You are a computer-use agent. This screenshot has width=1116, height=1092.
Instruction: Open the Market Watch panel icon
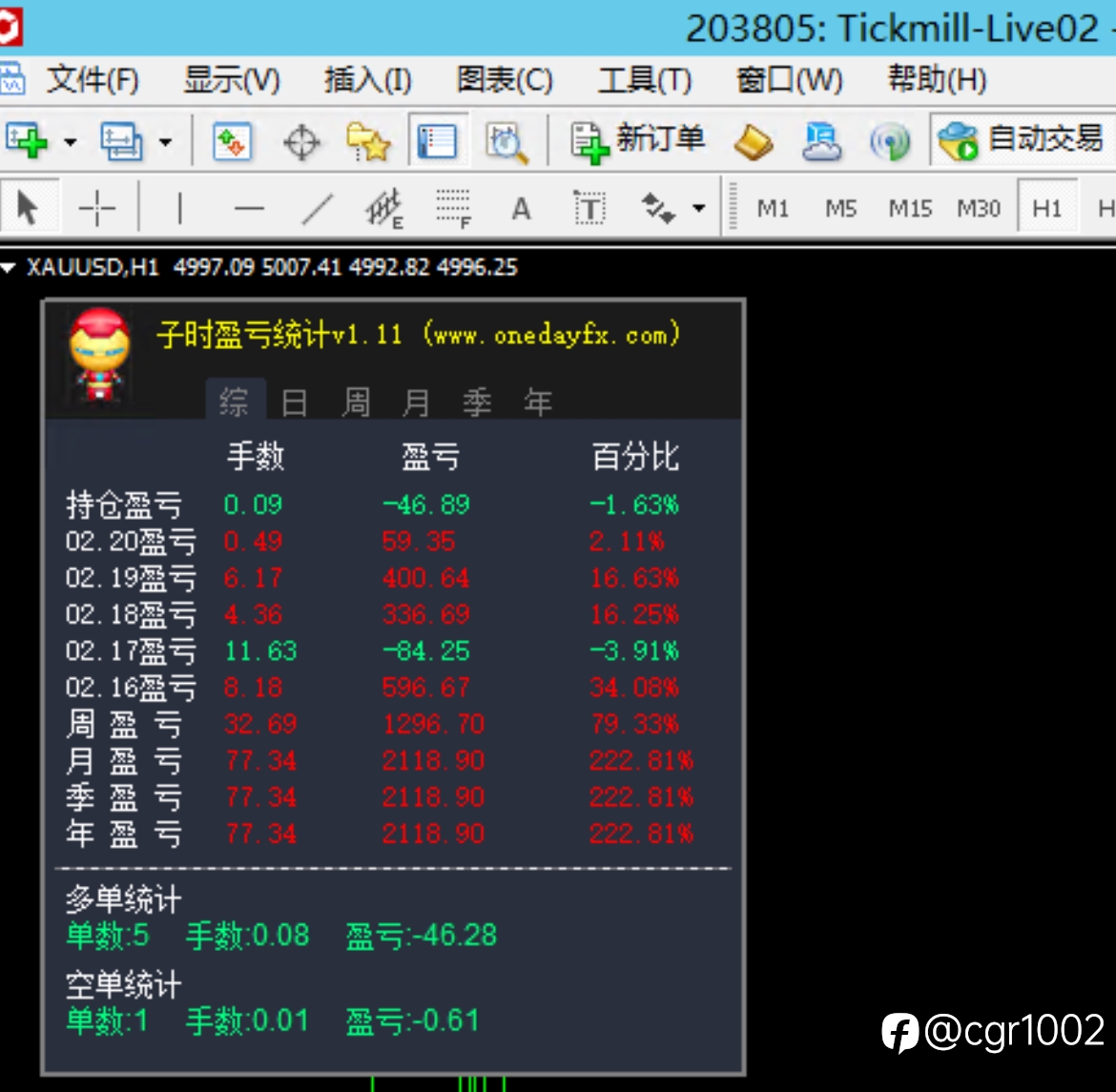pyautogui.click(x=232, y=142)
